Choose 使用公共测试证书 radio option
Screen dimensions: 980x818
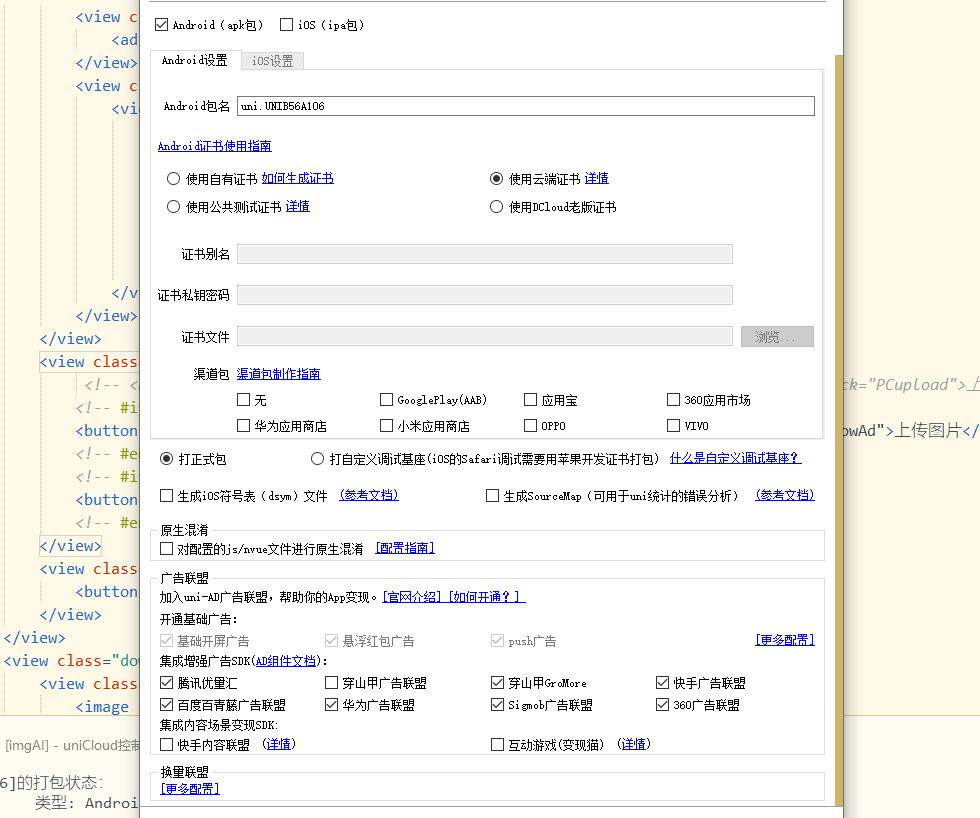(173, 207)
